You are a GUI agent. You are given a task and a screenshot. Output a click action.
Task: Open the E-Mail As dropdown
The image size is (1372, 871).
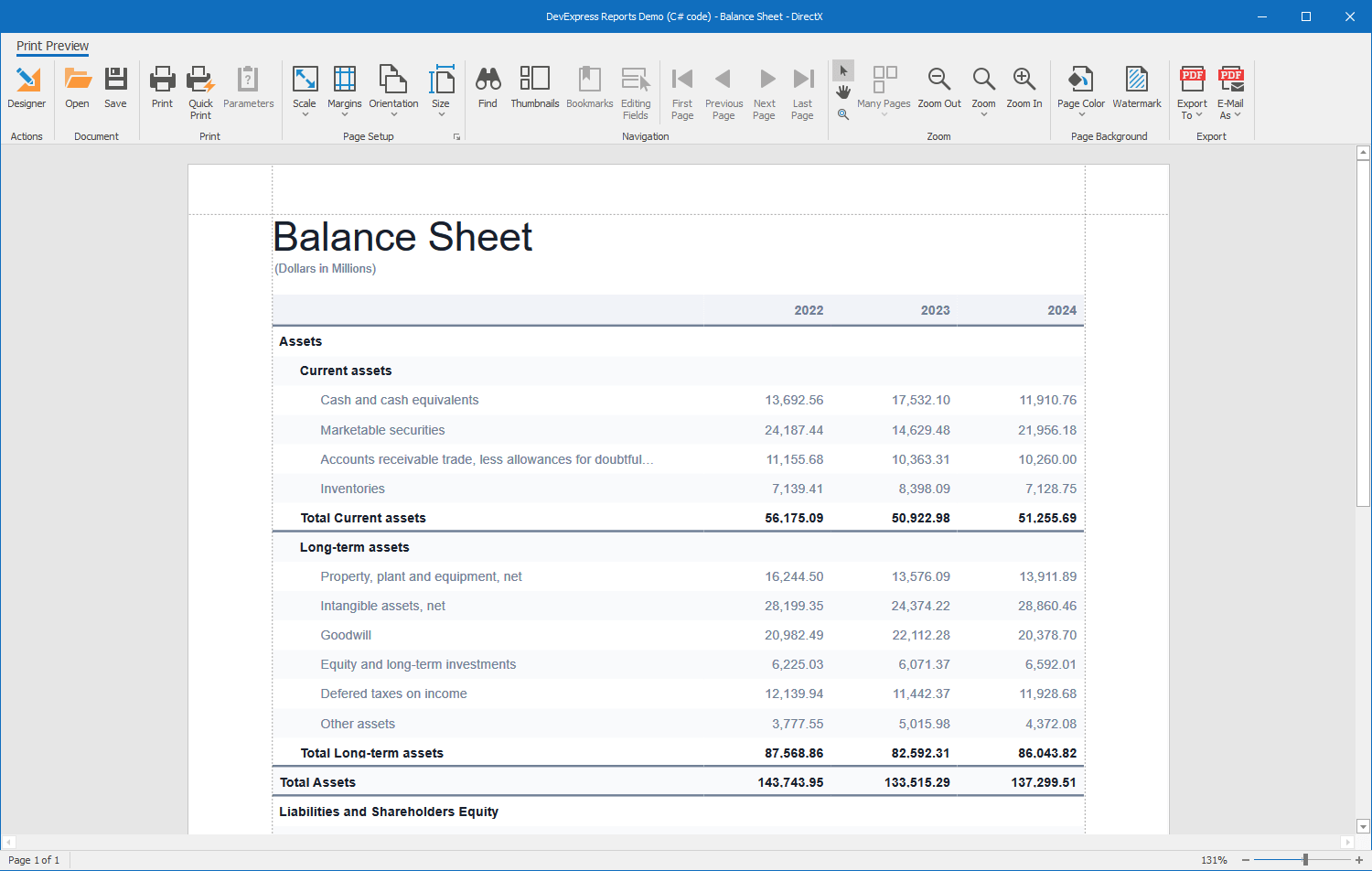tap(1230, 91)
